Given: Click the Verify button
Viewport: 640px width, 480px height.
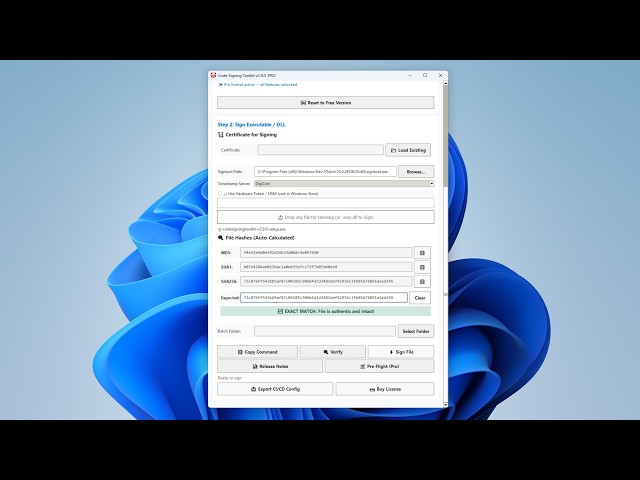Looking at the screenshot, I should (333, 351).
